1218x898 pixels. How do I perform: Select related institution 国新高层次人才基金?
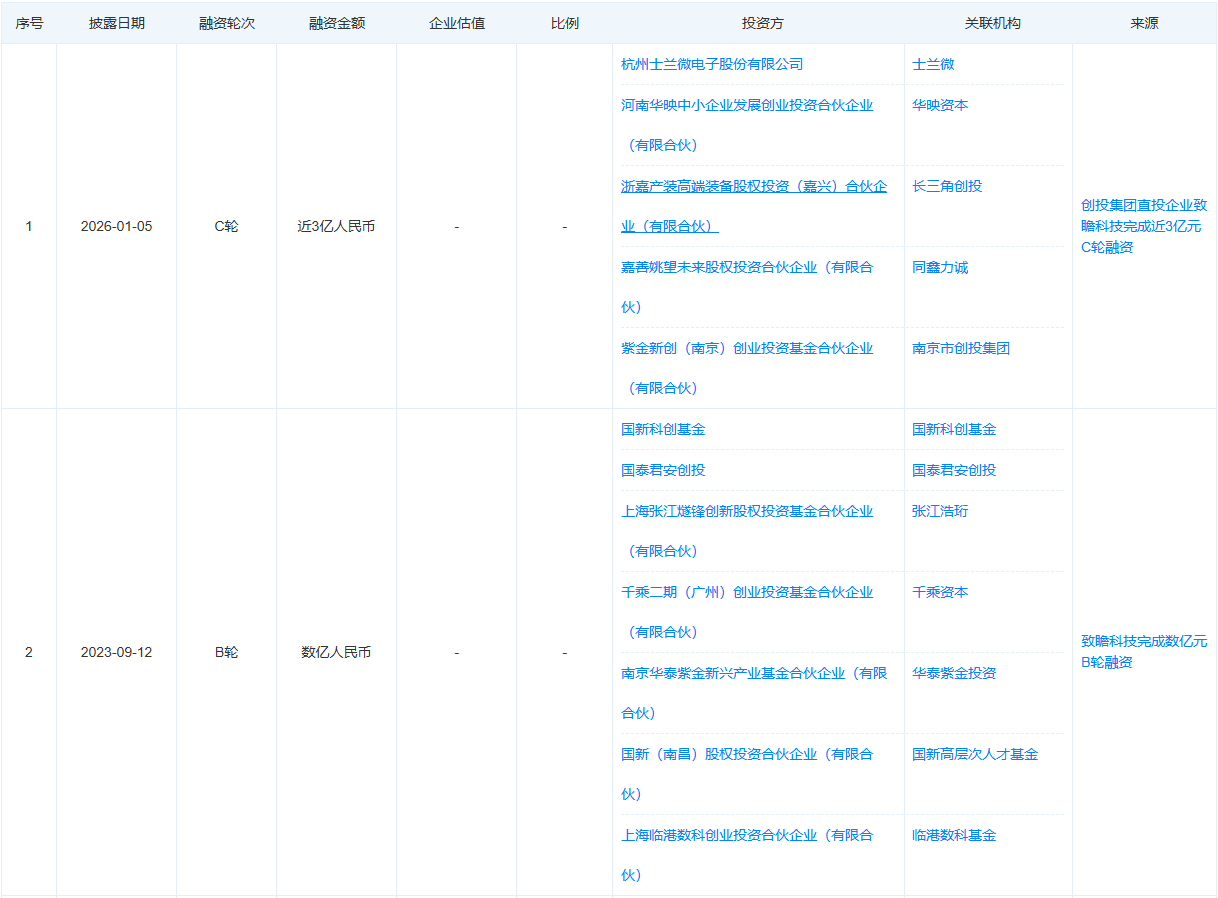click(x=975, y=754)
